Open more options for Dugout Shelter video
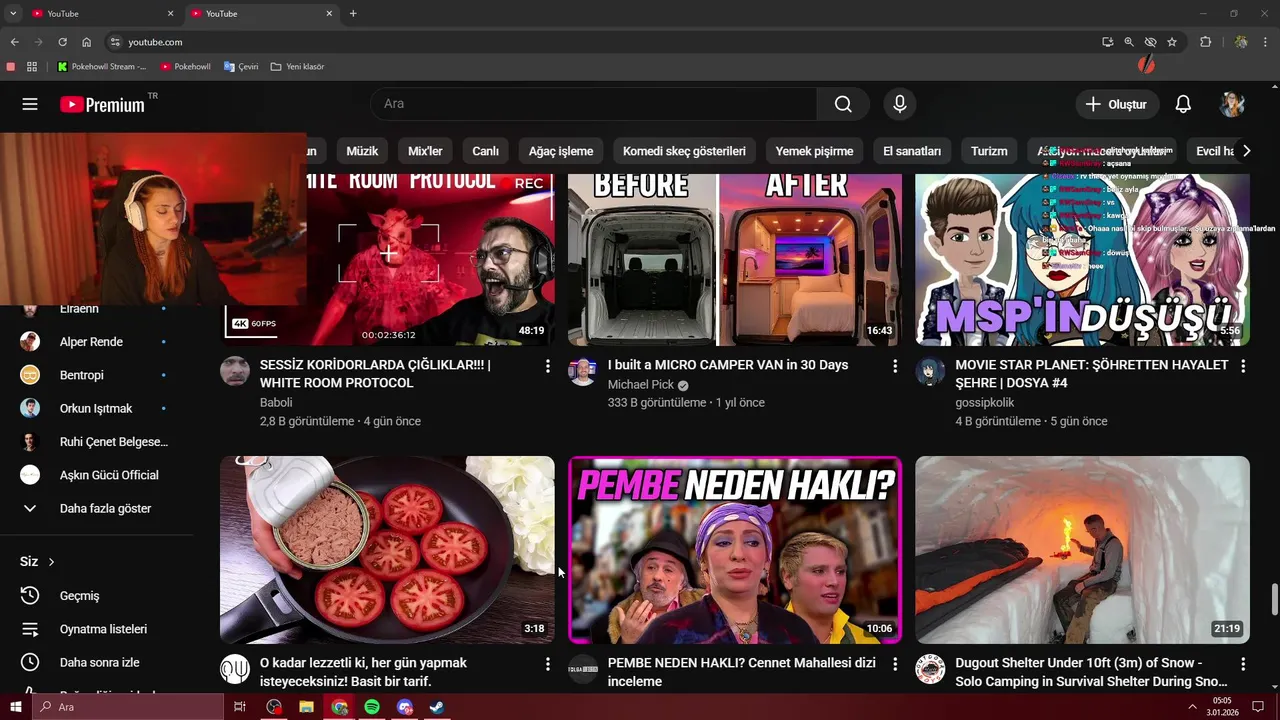1280x720 pixels. (x=1243, y=664)
